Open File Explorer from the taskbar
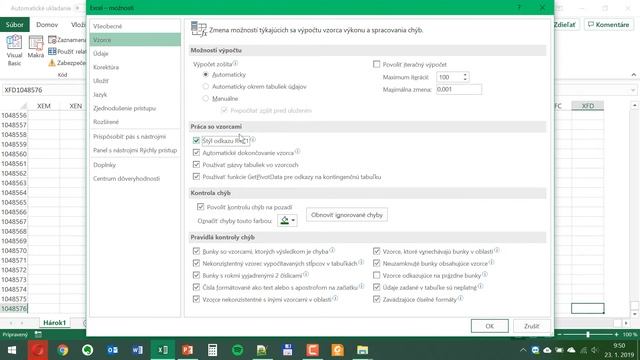Screen dimensions: 640x360 tap(362, 350)
